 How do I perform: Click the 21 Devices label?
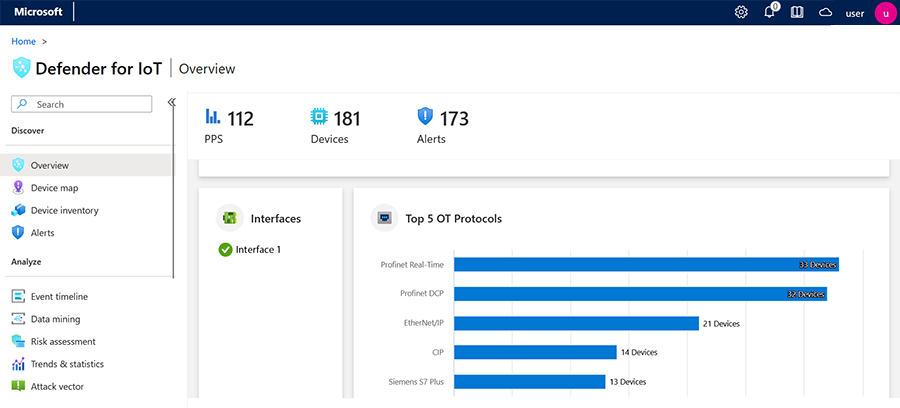point(721,324)
